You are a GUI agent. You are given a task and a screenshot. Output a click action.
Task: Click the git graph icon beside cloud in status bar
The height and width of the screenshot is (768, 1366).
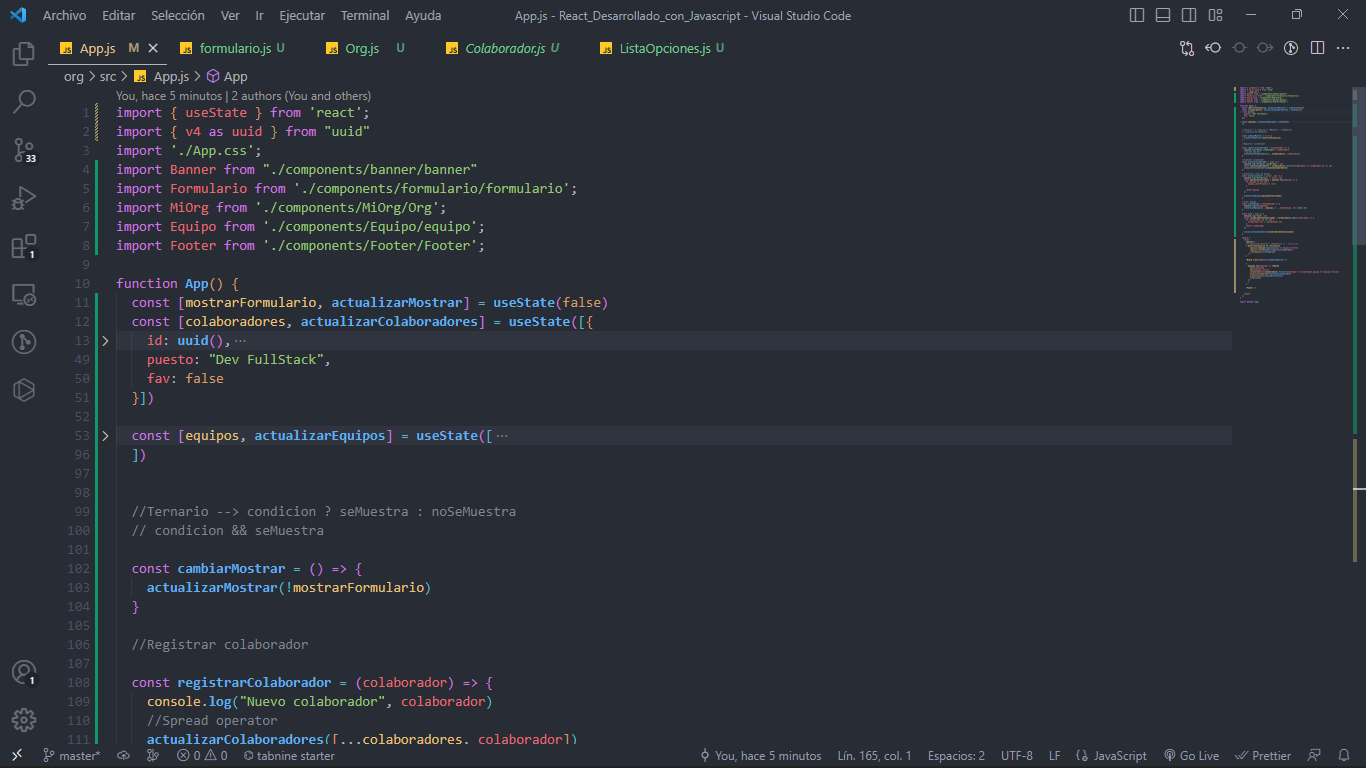pos(153,756)
